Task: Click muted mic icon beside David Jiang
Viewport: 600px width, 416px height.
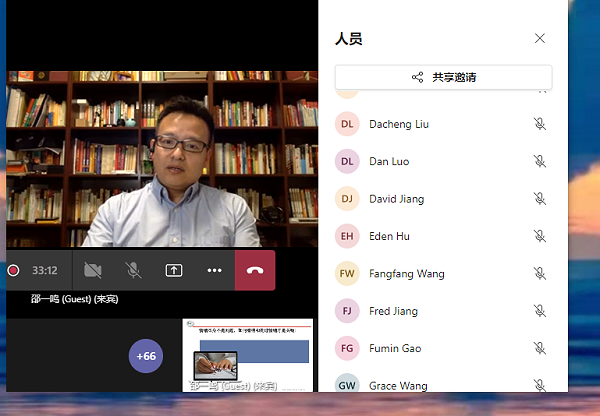Action: (540, 199)
